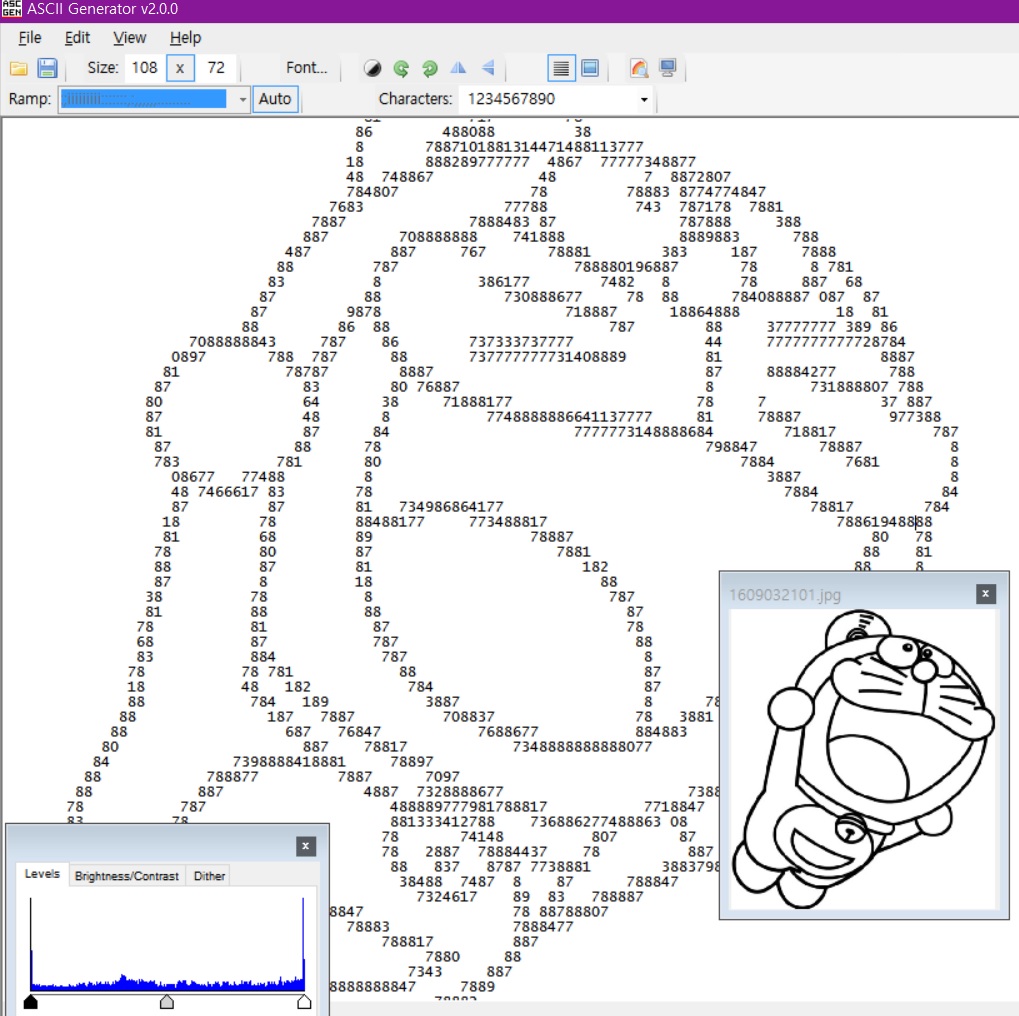
Task: Expand the Characters dropdown arrow
Action: 644,99
